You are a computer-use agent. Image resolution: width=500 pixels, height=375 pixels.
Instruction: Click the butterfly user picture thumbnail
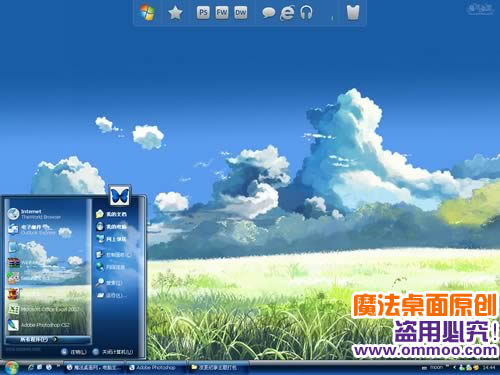point(119,195)
